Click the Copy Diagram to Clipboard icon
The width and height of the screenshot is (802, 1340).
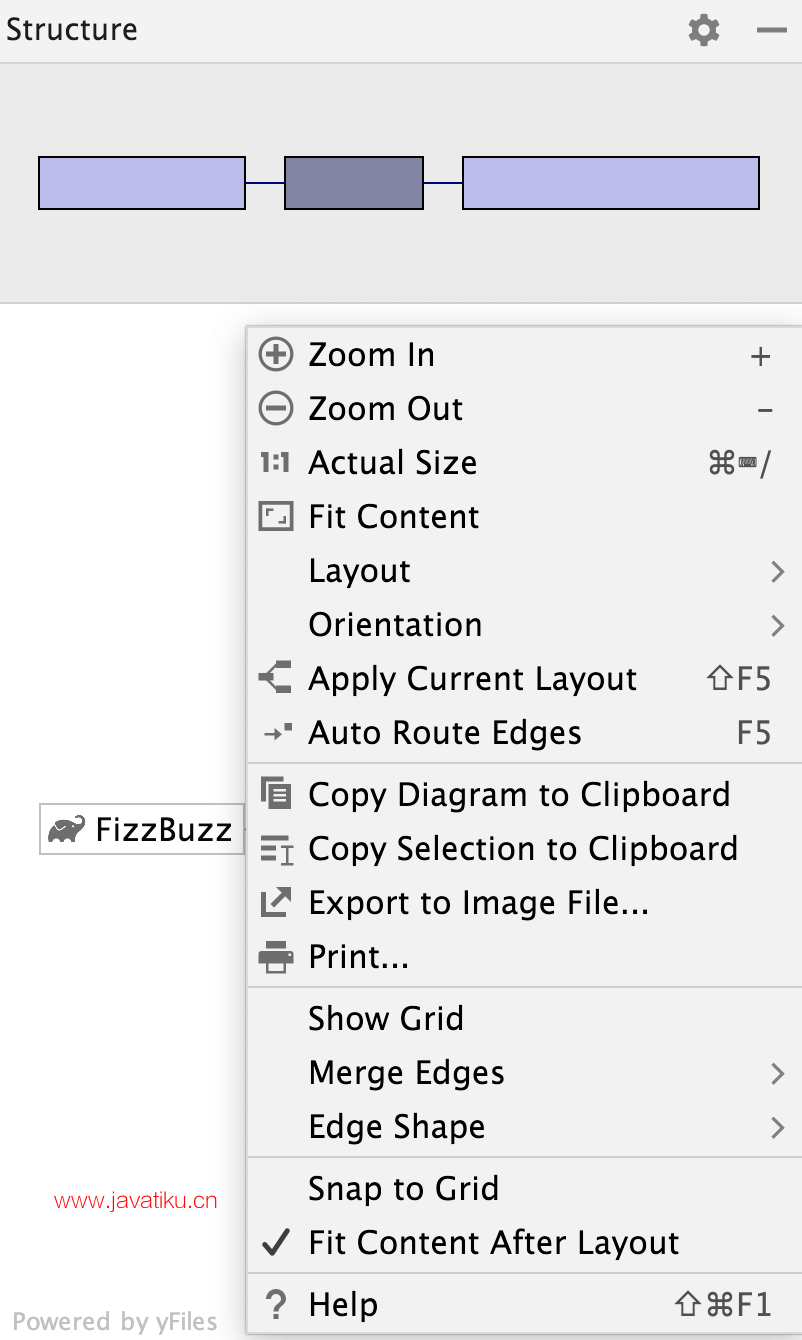276,794
